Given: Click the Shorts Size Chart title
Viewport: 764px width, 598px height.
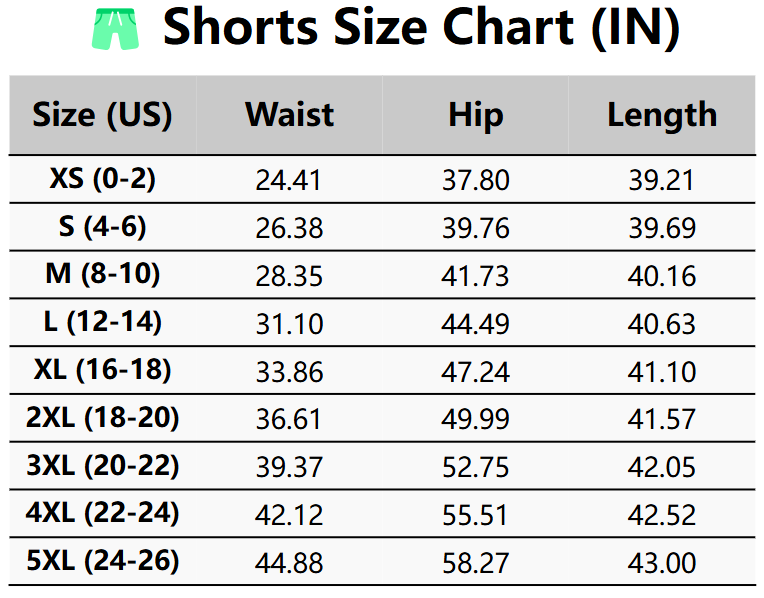Looking at the screenshot, I should (421, 28).
